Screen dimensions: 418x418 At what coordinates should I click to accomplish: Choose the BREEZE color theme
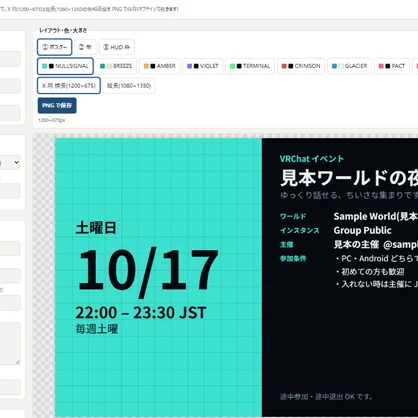pyautogui.click(x=116, y=66)
